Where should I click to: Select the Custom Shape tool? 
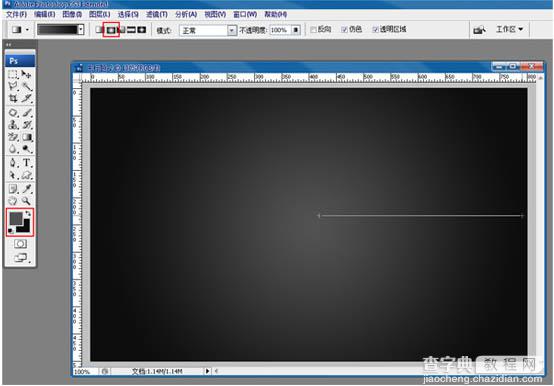pos(26,175)
